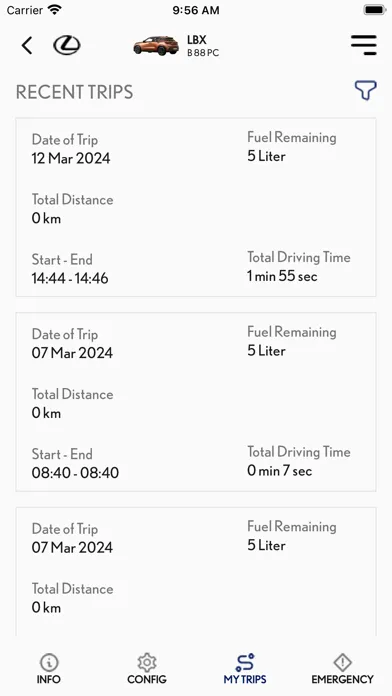Tap the orange LBX car thumbnail
Image resolution: width=392 pixels, height=696 pixels.
(156, 45)
